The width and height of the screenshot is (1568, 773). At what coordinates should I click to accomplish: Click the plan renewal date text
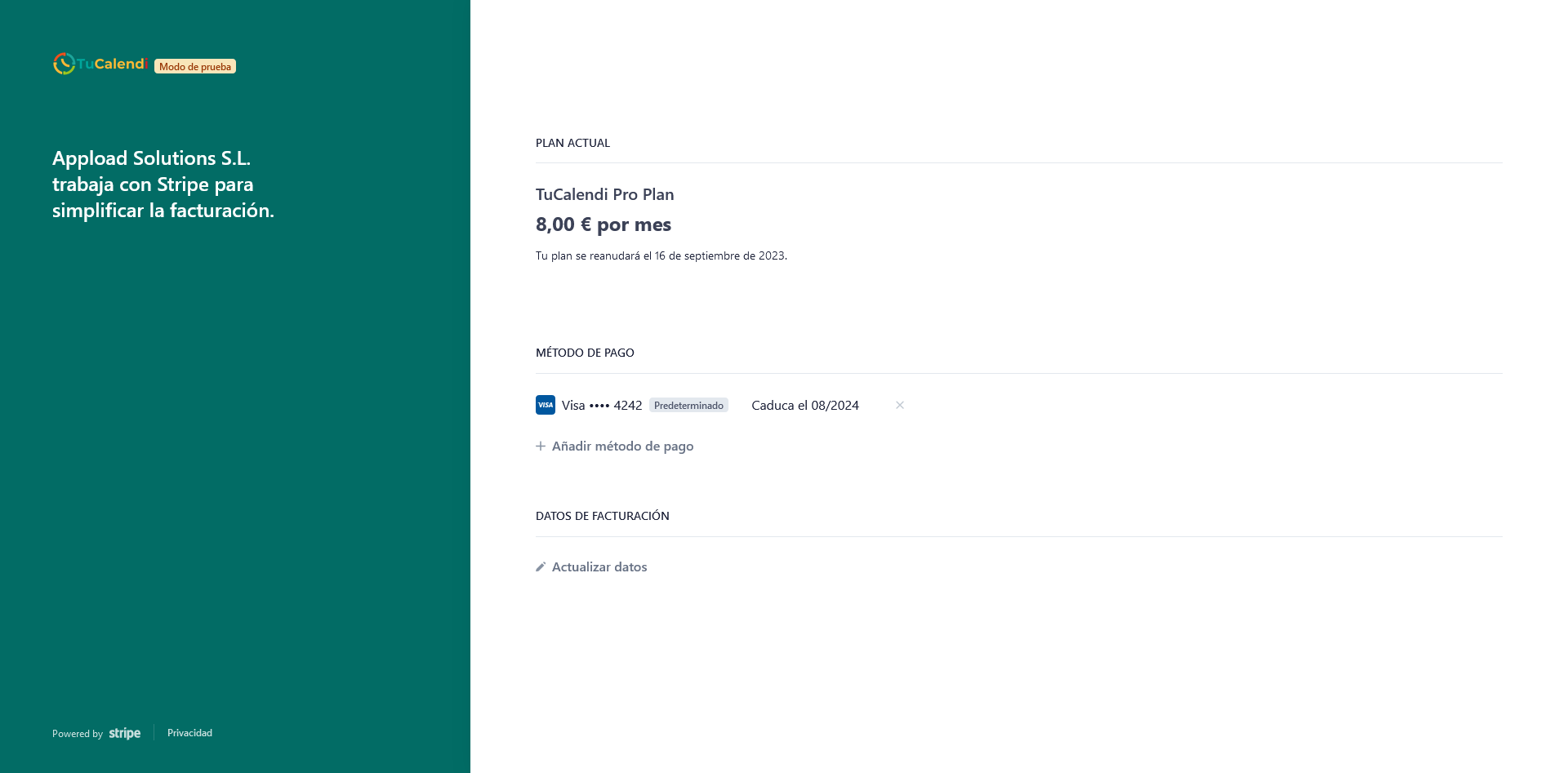[x=661, y=255]
